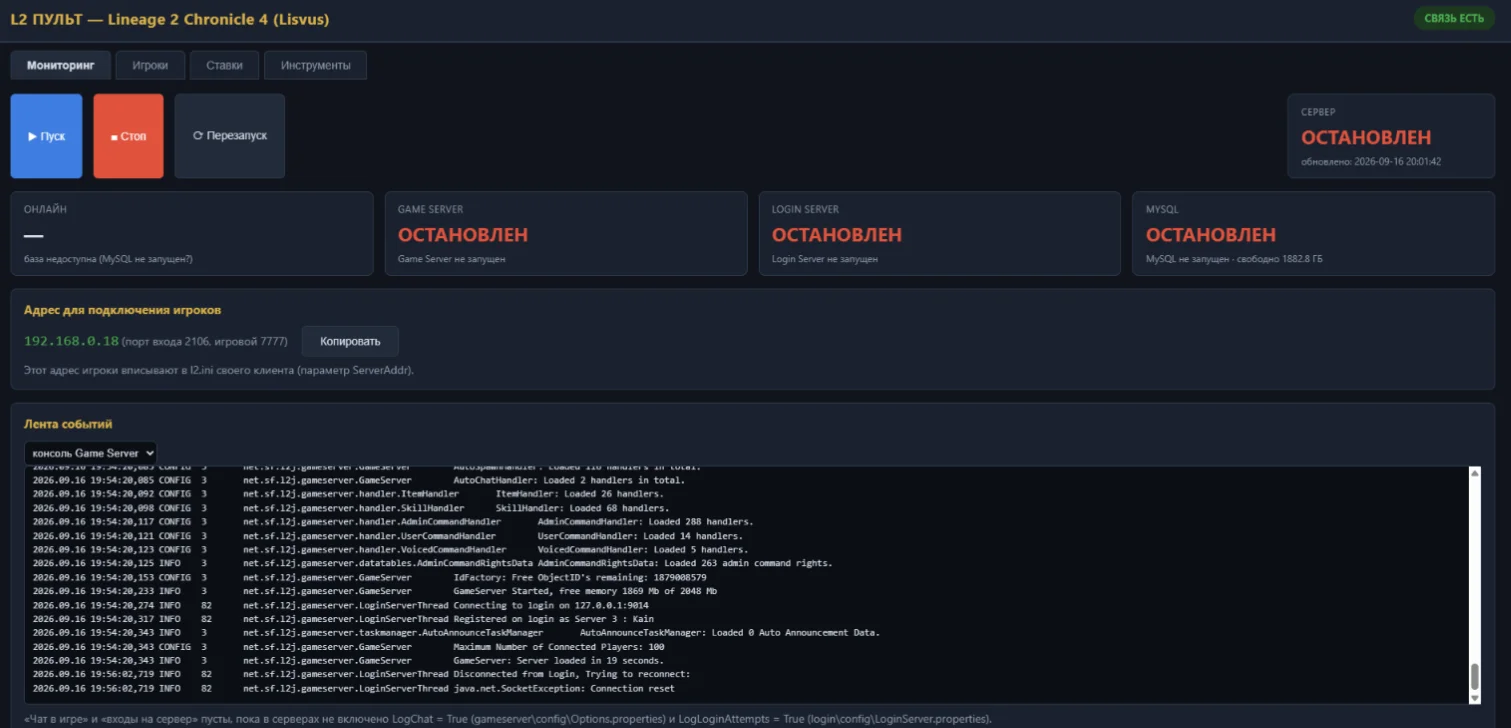This screenshot has width=1511, height=728.
Task: Click the log line 'java.net.SocketException: Connection reset'
Action: [353, 688]
